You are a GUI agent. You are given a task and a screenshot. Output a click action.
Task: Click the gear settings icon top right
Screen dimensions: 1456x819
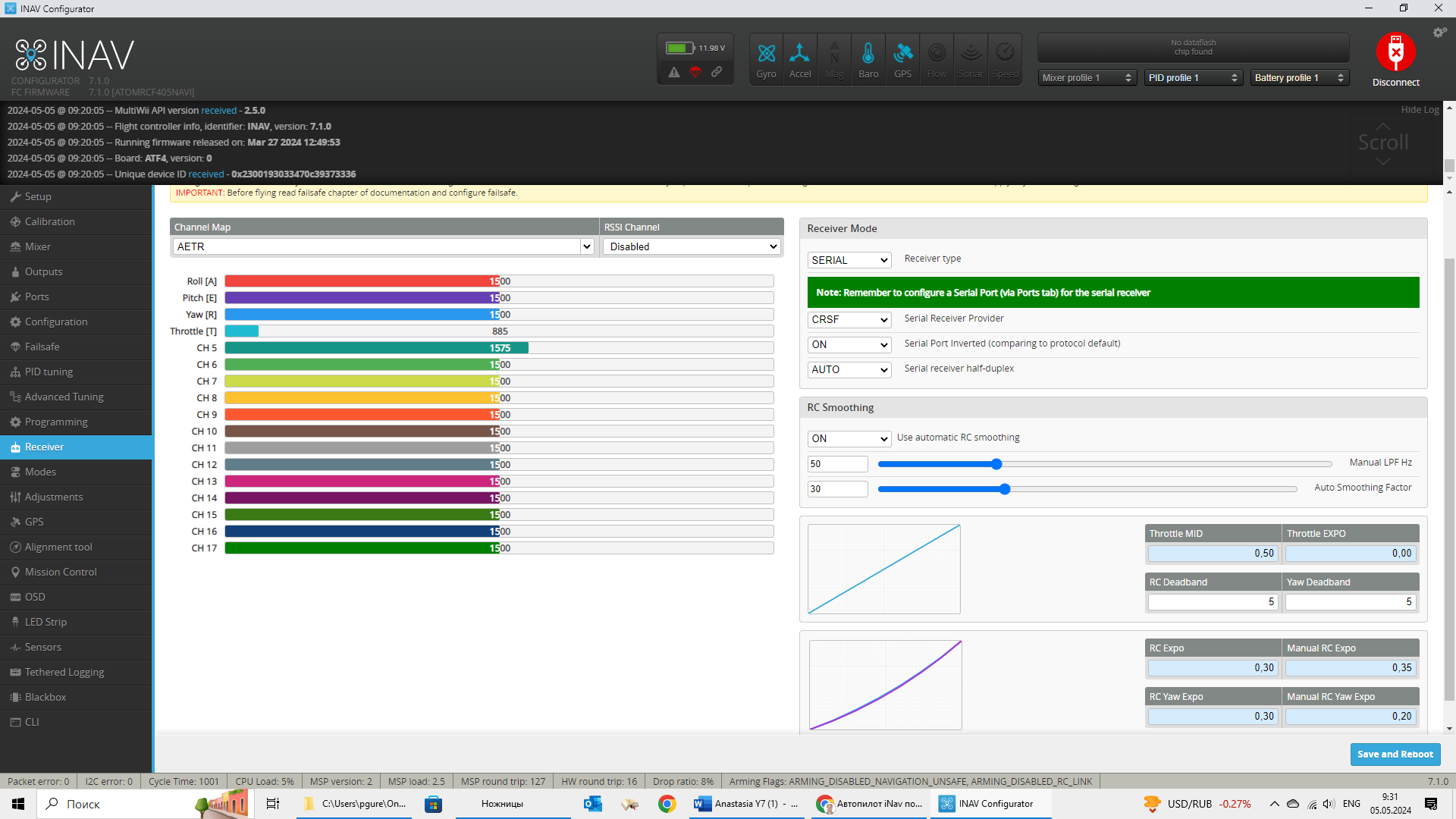1439,33
